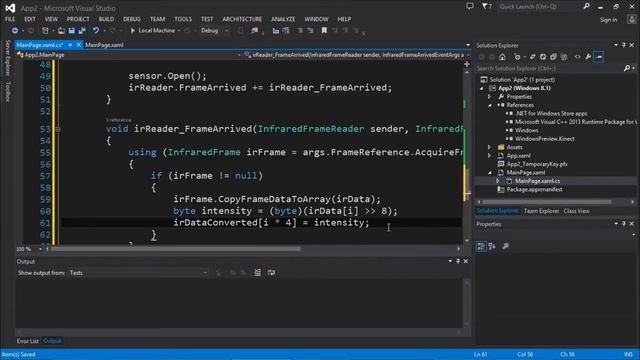The width and height of the screenshot is (640, 360).
Task: Click the editor horizontal scrollbar thumb
Action: [x=176, y=249]
